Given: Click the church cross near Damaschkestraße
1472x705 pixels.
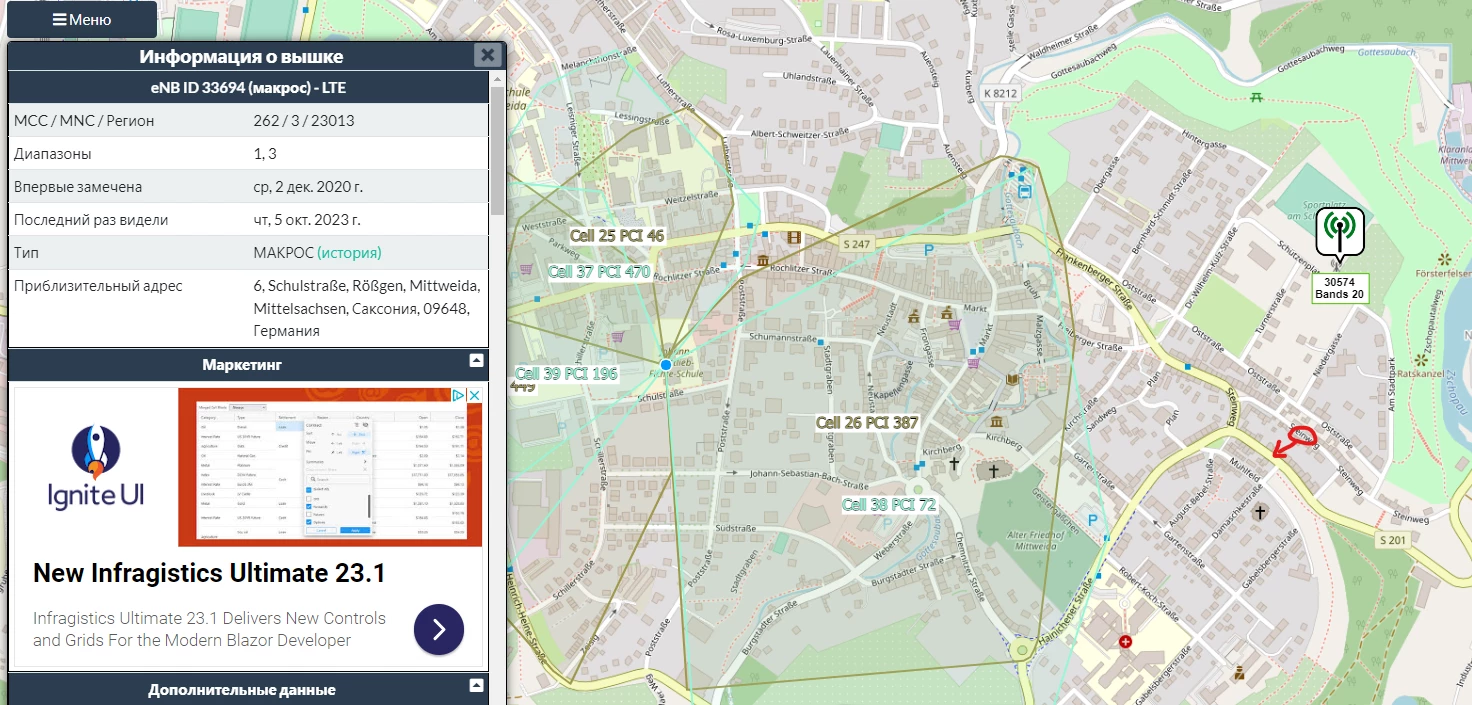Looking at the screenshot, I should pyautogui.click(x=1260, y=512).
